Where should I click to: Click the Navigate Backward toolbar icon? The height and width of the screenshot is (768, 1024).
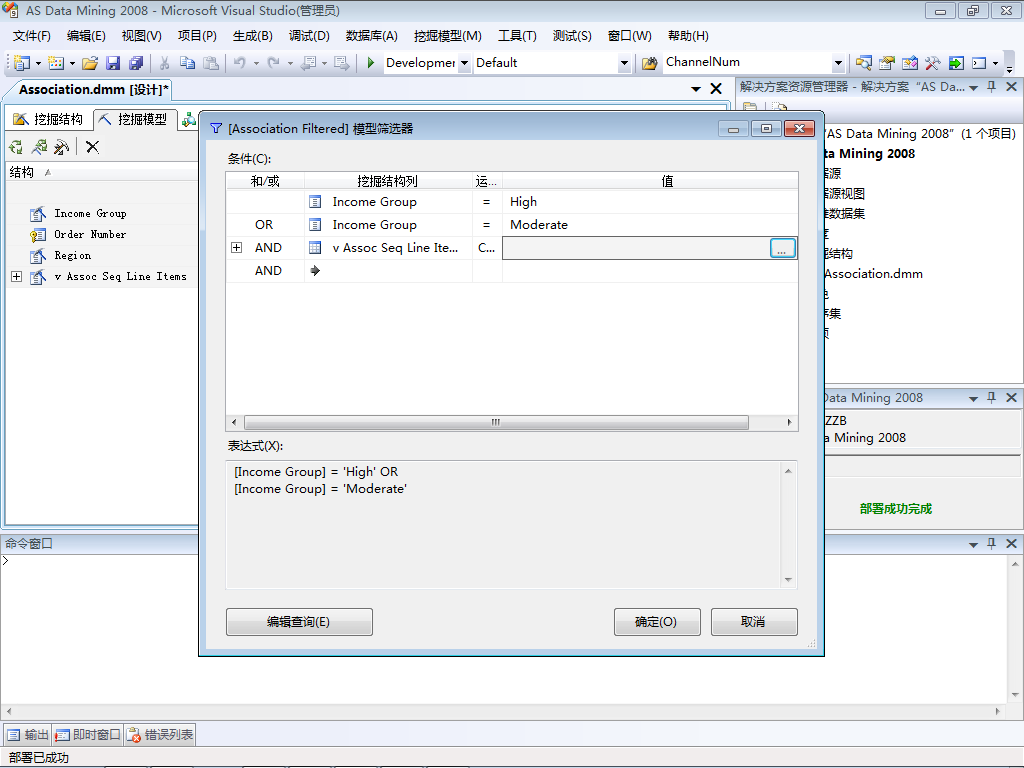[x=308, y=63]
